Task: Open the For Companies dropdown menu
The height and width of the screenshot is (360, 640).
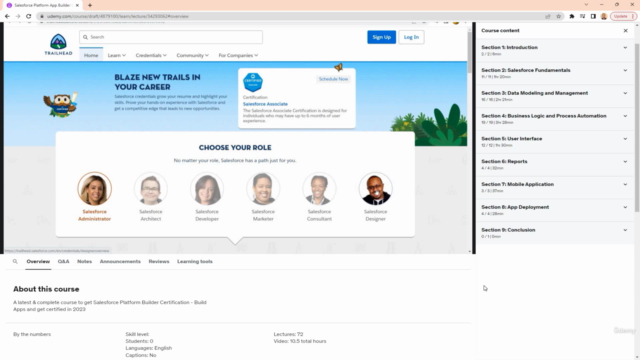Action: coord(238,55)
